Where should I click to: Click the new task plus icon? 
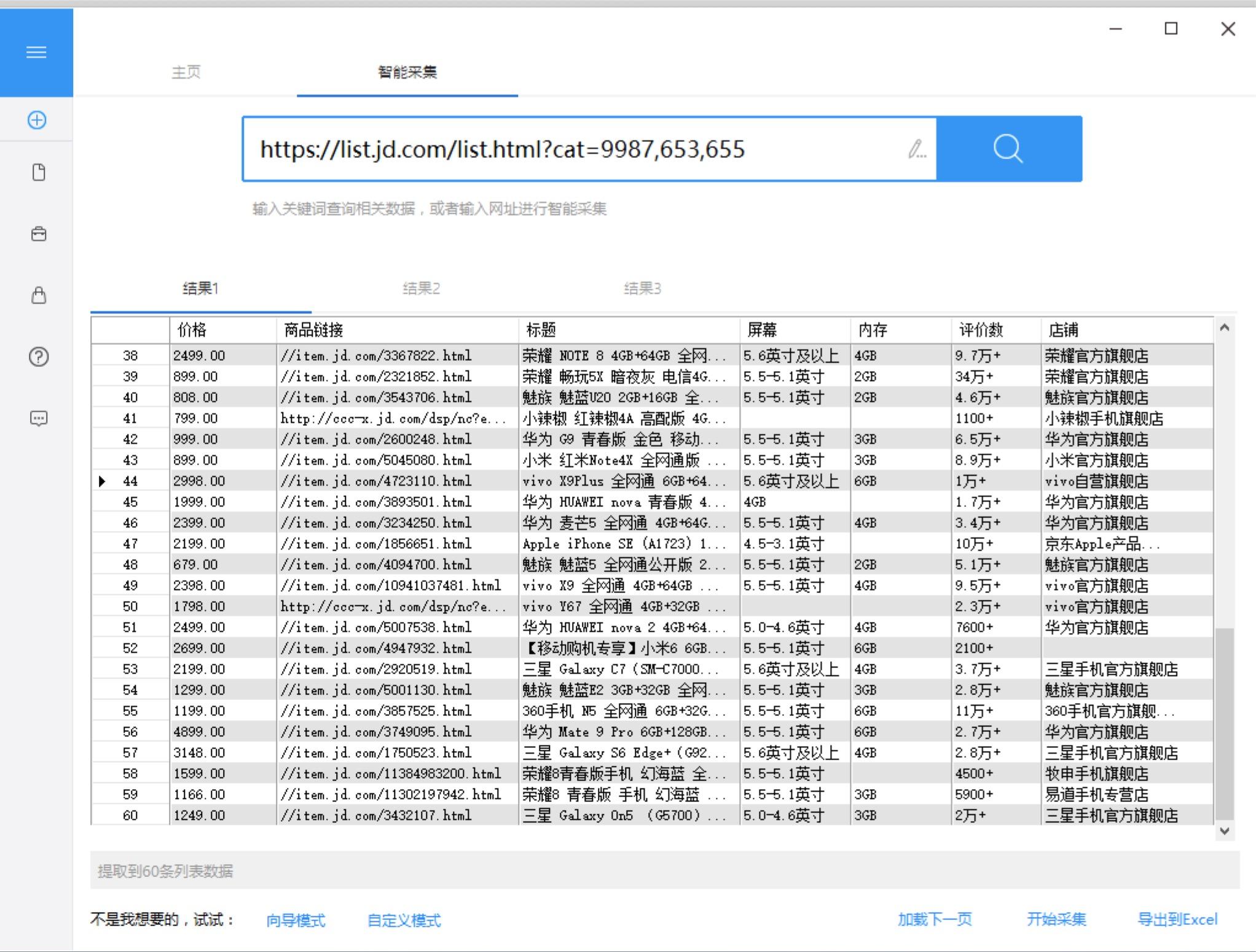[x=37, y=120]
